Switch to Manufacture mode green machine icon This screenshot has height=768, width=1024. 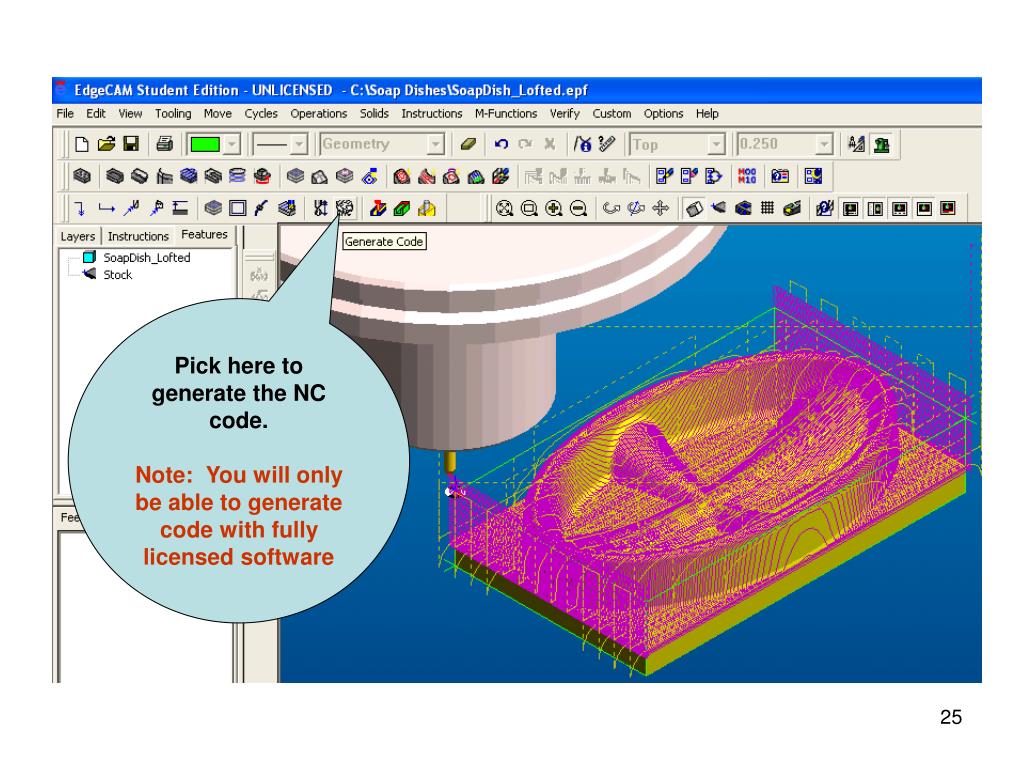(881, 144)
